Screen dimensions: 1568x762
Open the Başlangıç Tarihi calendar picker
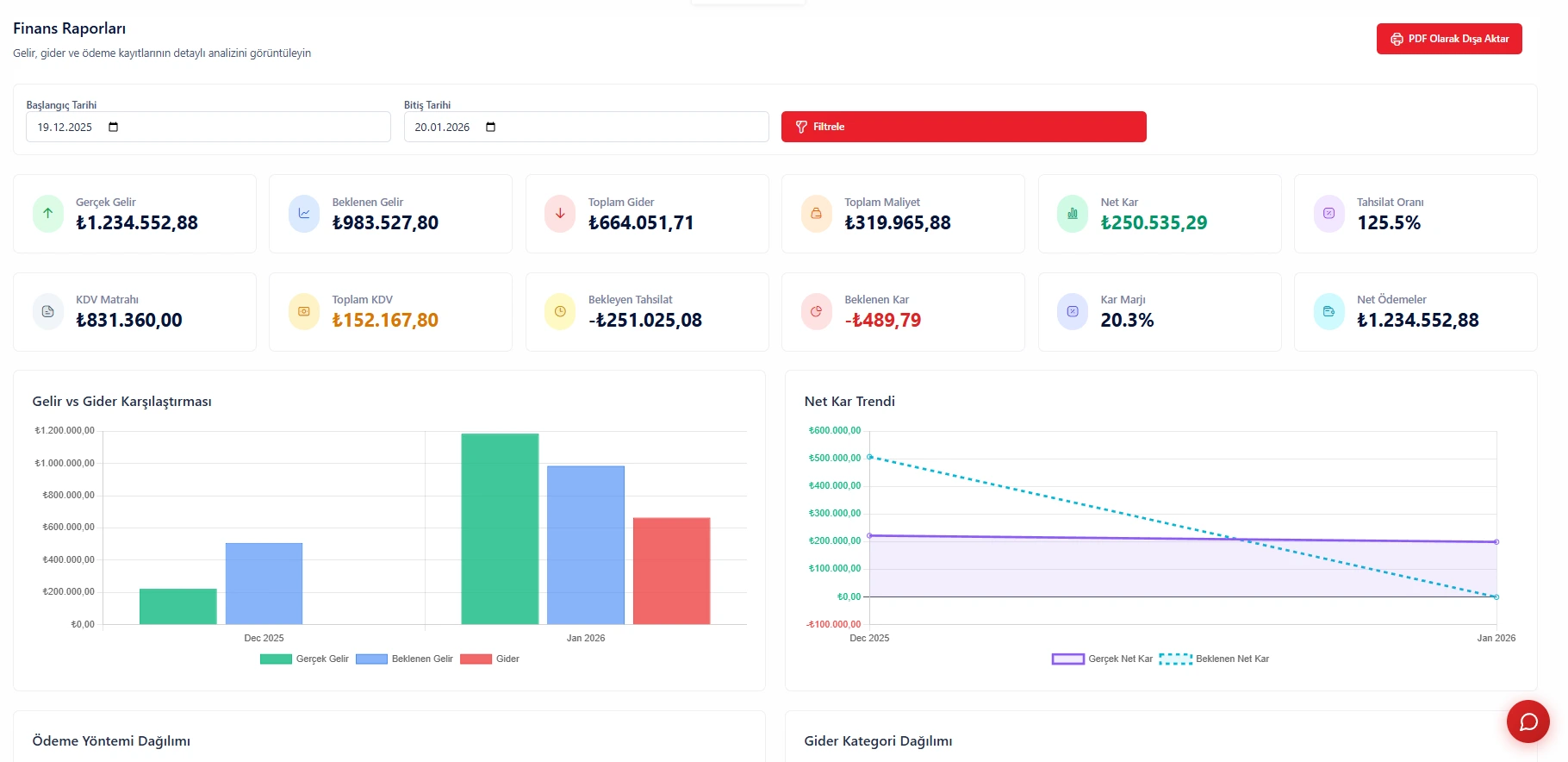coord(113,128)
